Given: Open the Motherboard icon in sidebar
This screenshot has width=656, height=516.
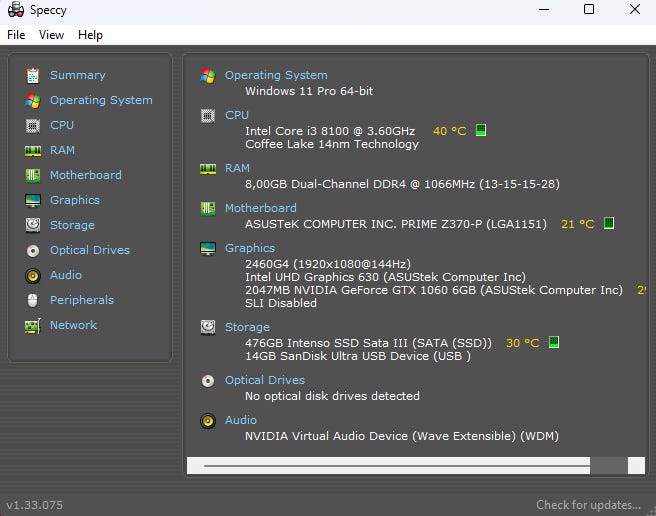Looking at the screenshot, I should [x=33, y=175].
